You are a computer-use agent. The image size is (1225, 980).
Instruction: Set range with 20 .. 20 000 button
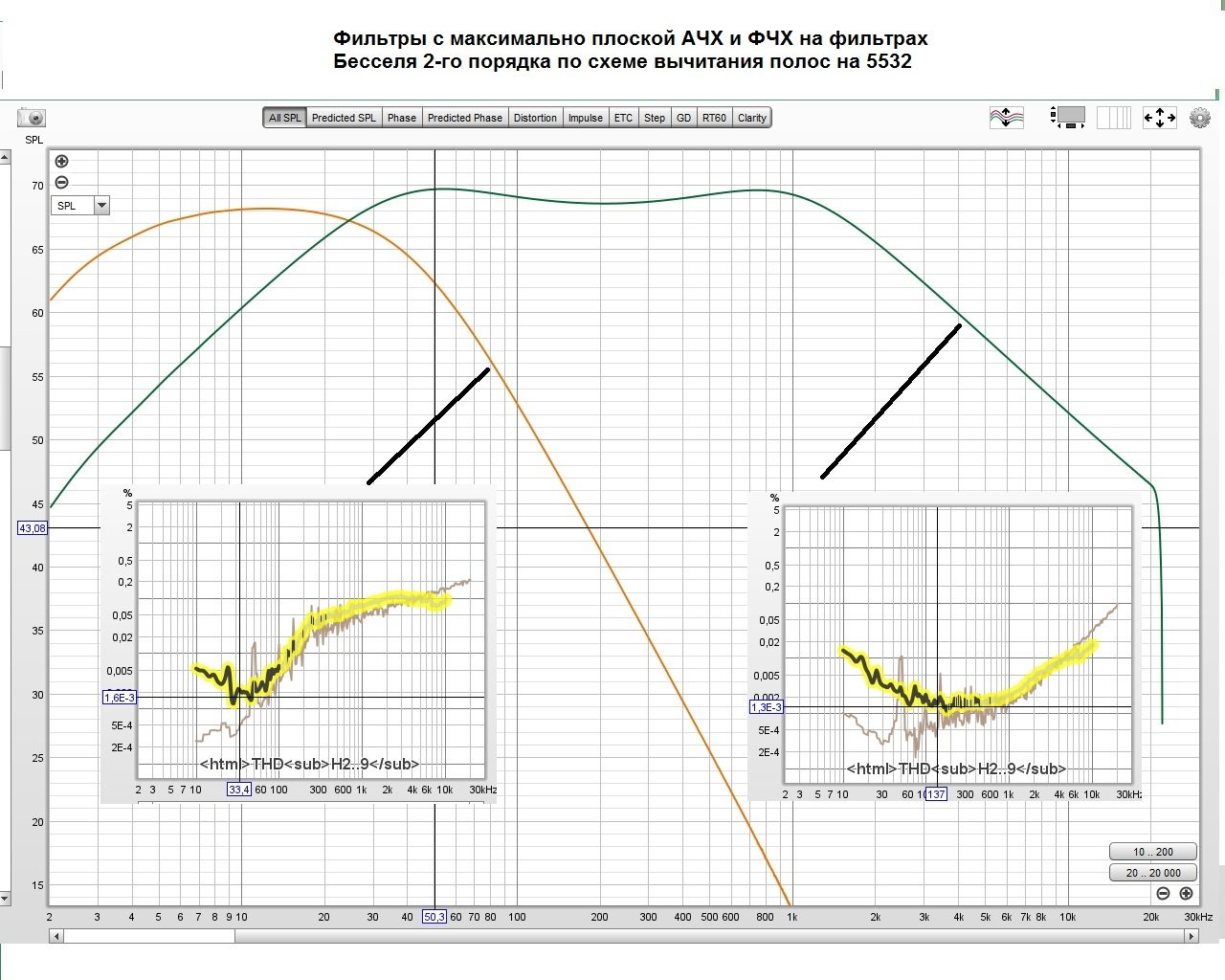point(1153,873)
